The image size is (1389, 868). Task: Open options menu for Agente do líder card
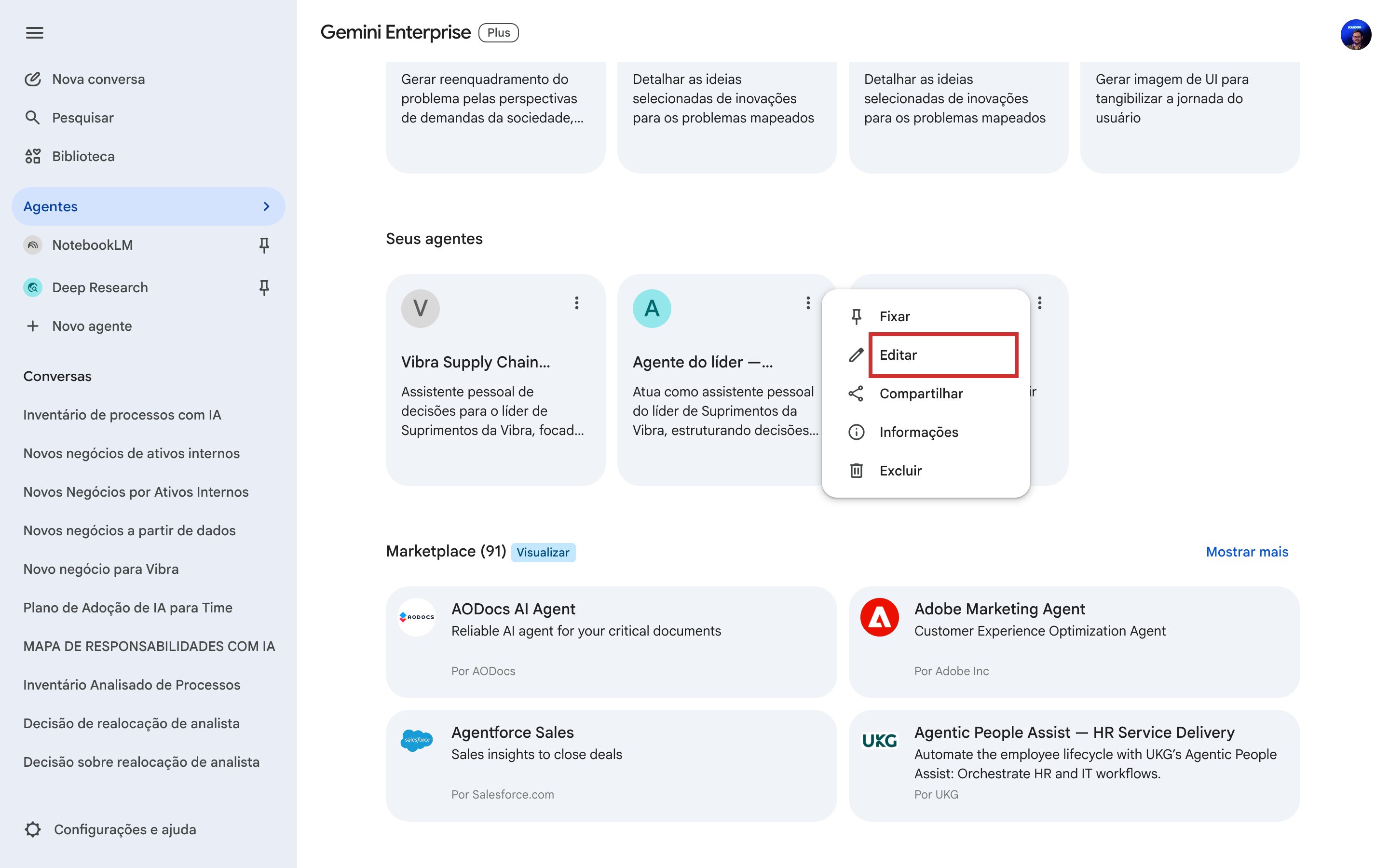point(808,302)
